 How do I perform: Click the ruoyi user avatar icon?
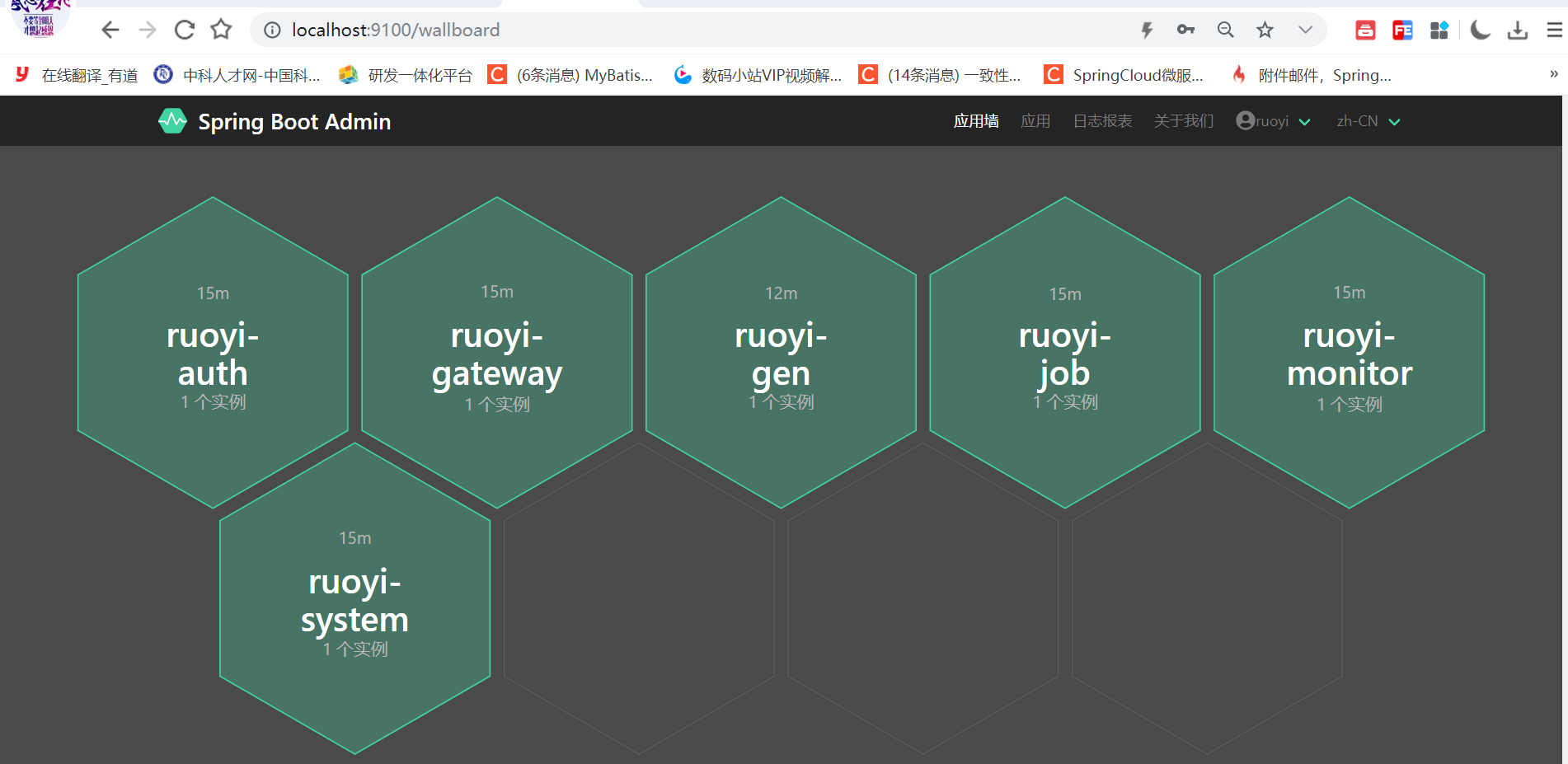(x=1245, y=120)
